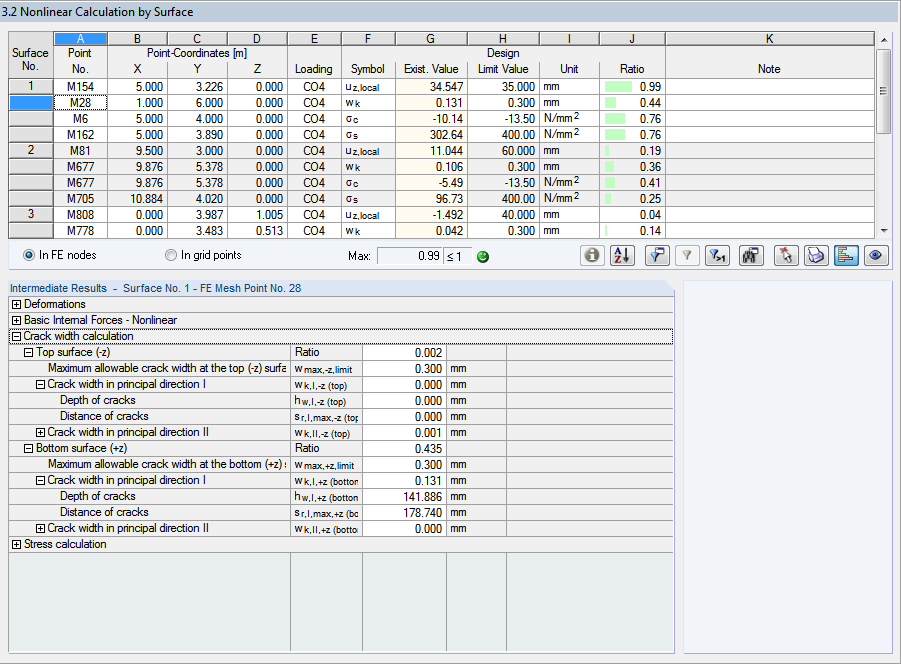Image resolution: width=901 pixels, height=664 pixels.
Task: Expand the Stress calculation section
Action: point(17,544)
